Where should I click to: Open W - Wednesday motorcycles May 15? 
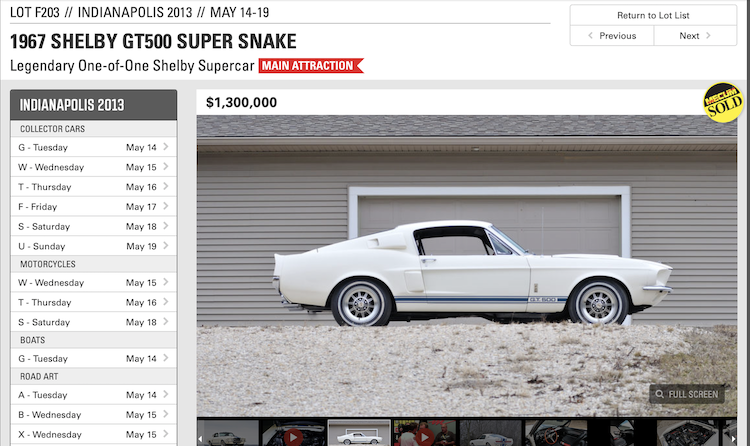tap(94, 283)
